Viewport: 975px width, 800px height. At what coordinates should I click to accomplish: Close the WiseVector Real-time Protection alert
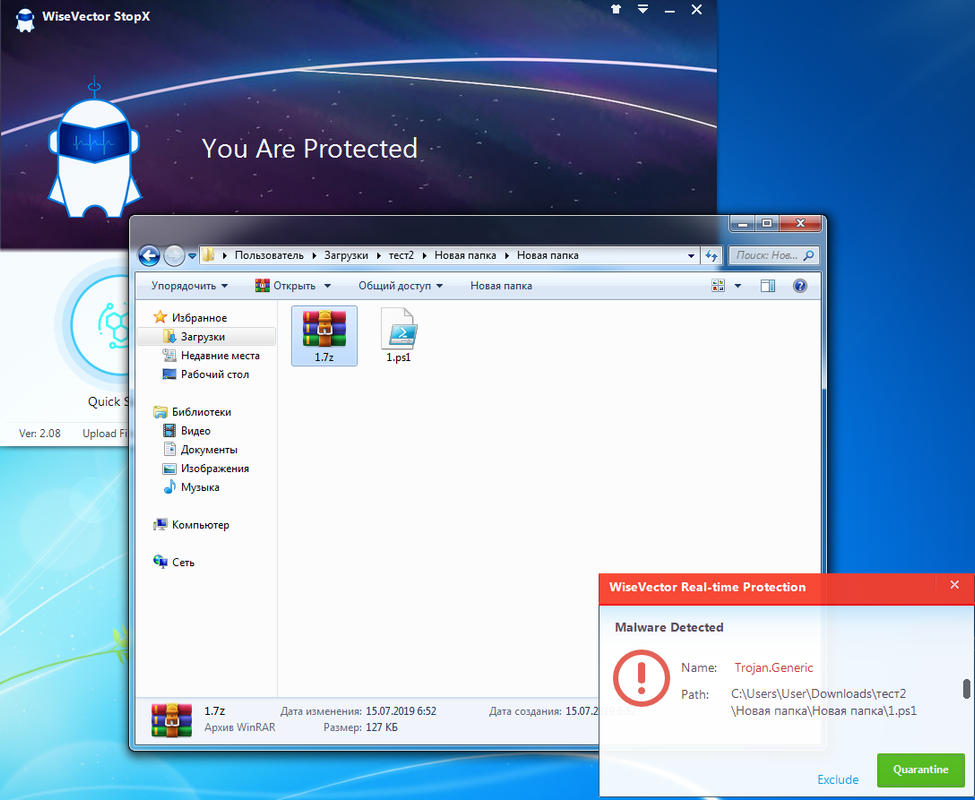point(954,585)
